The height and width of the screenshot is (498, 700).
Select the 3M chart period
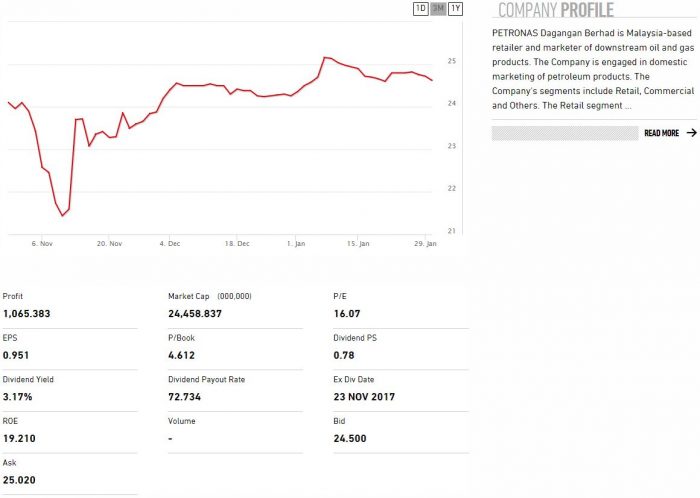pyautogui.click(x=438, y=9)
